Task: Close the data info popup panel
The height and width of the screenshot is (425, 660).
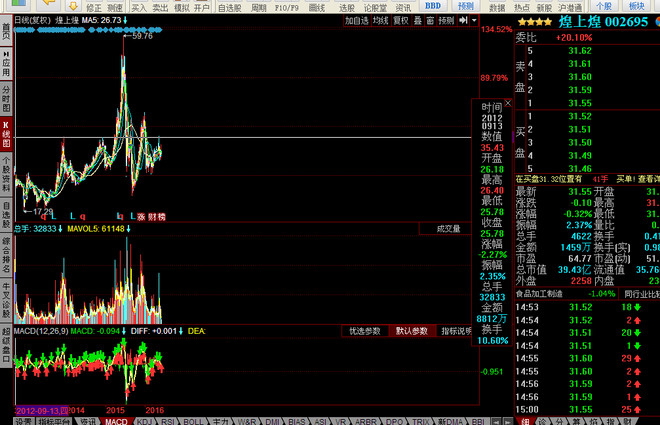Action: pos(508,103)
